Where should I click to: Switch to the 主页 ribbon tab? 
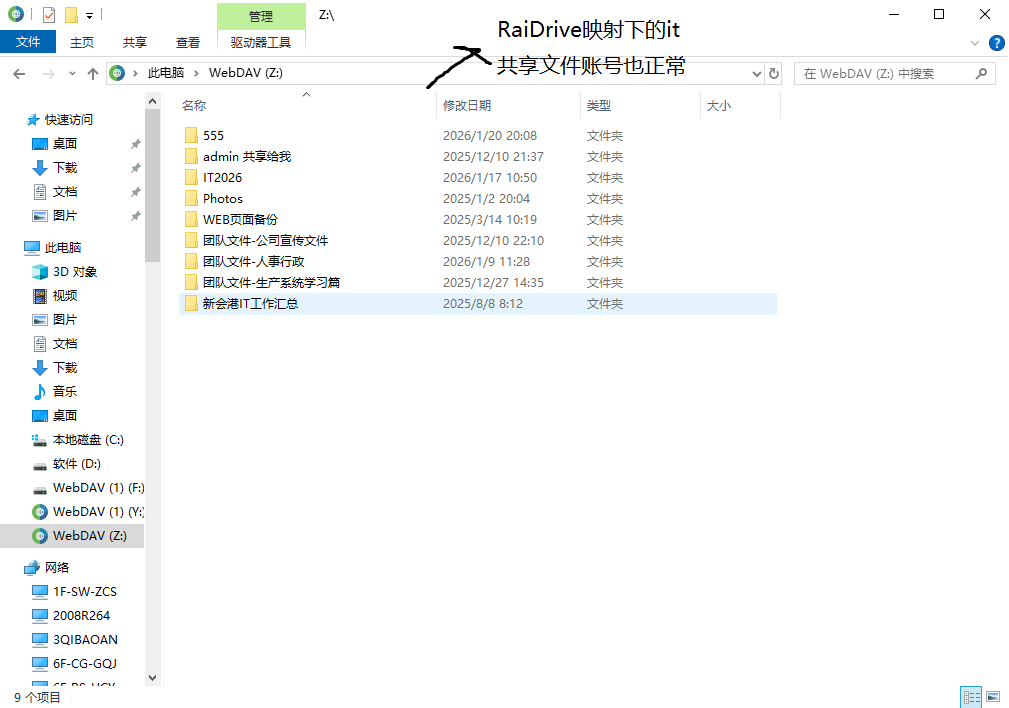point(82,42)
